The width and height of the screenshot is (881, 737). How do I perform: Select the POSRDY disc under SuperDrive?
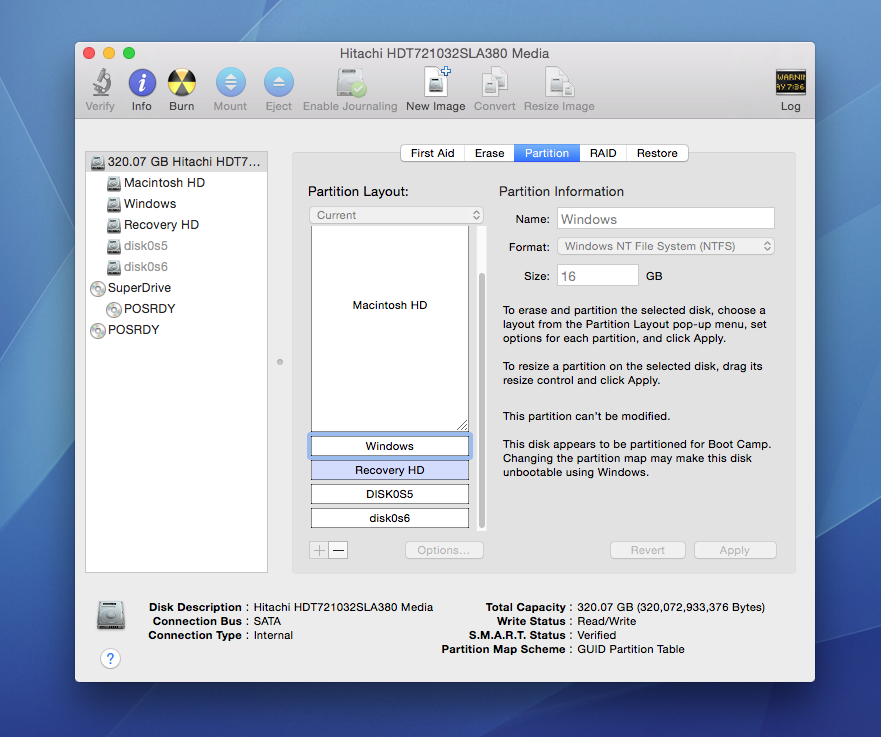tap(176, 308)
